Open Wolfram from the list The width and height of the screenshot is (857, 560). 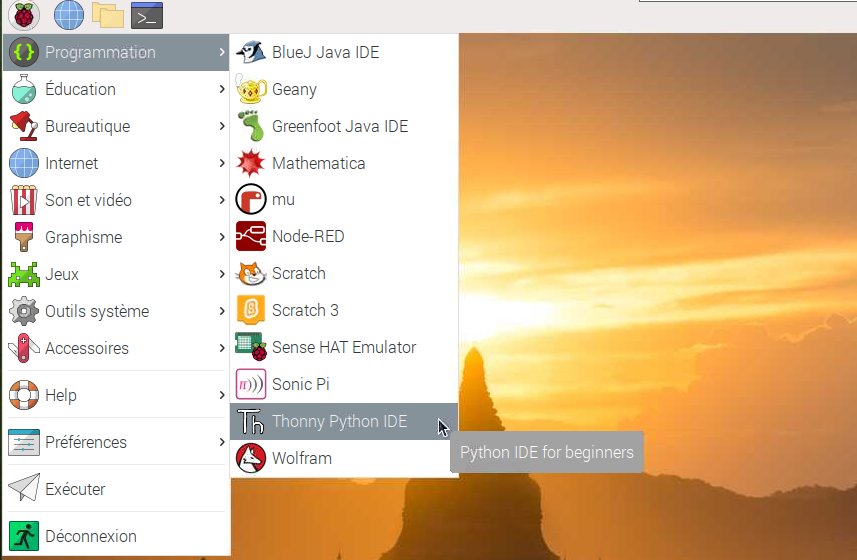click(x=344, y=458)
